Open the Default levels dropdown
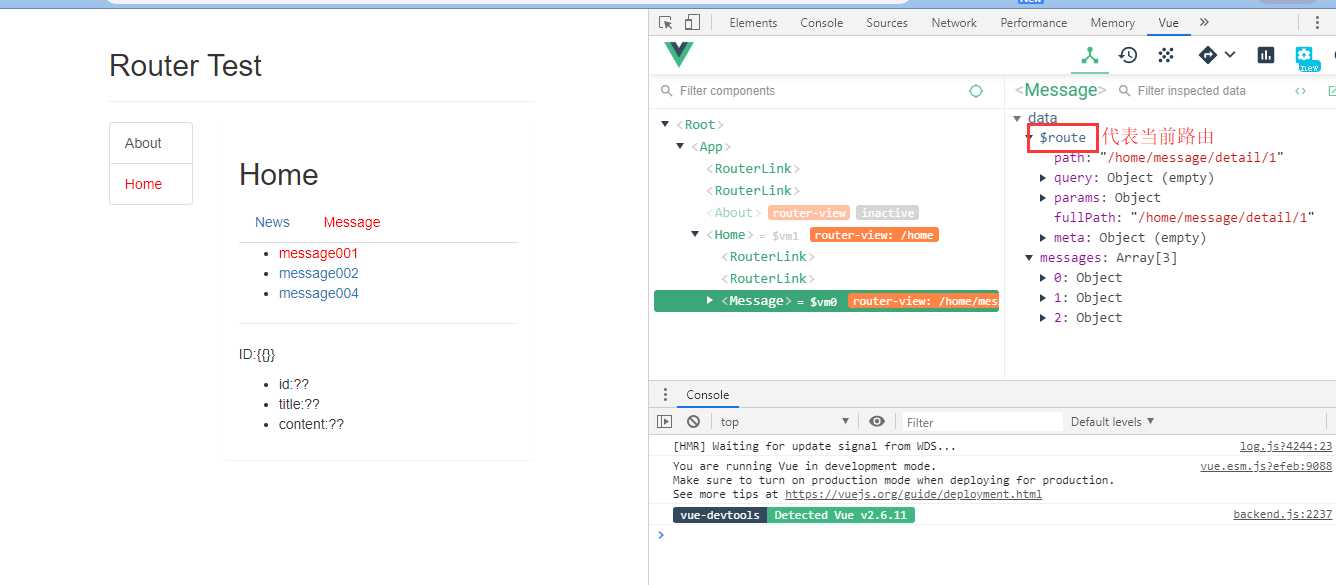Viewport: 1336px width, 585px height. click(1112, 422)
